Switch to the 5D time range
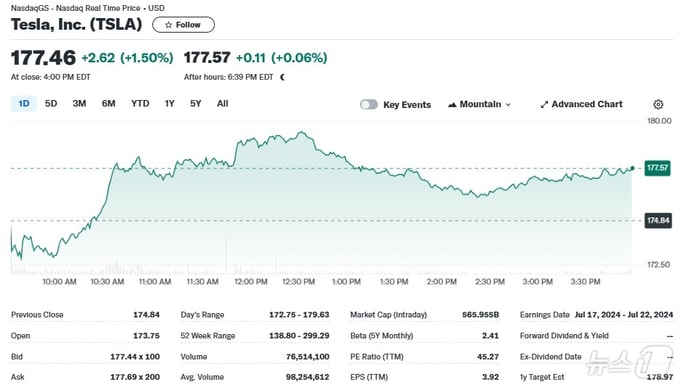 coord(51,104)
